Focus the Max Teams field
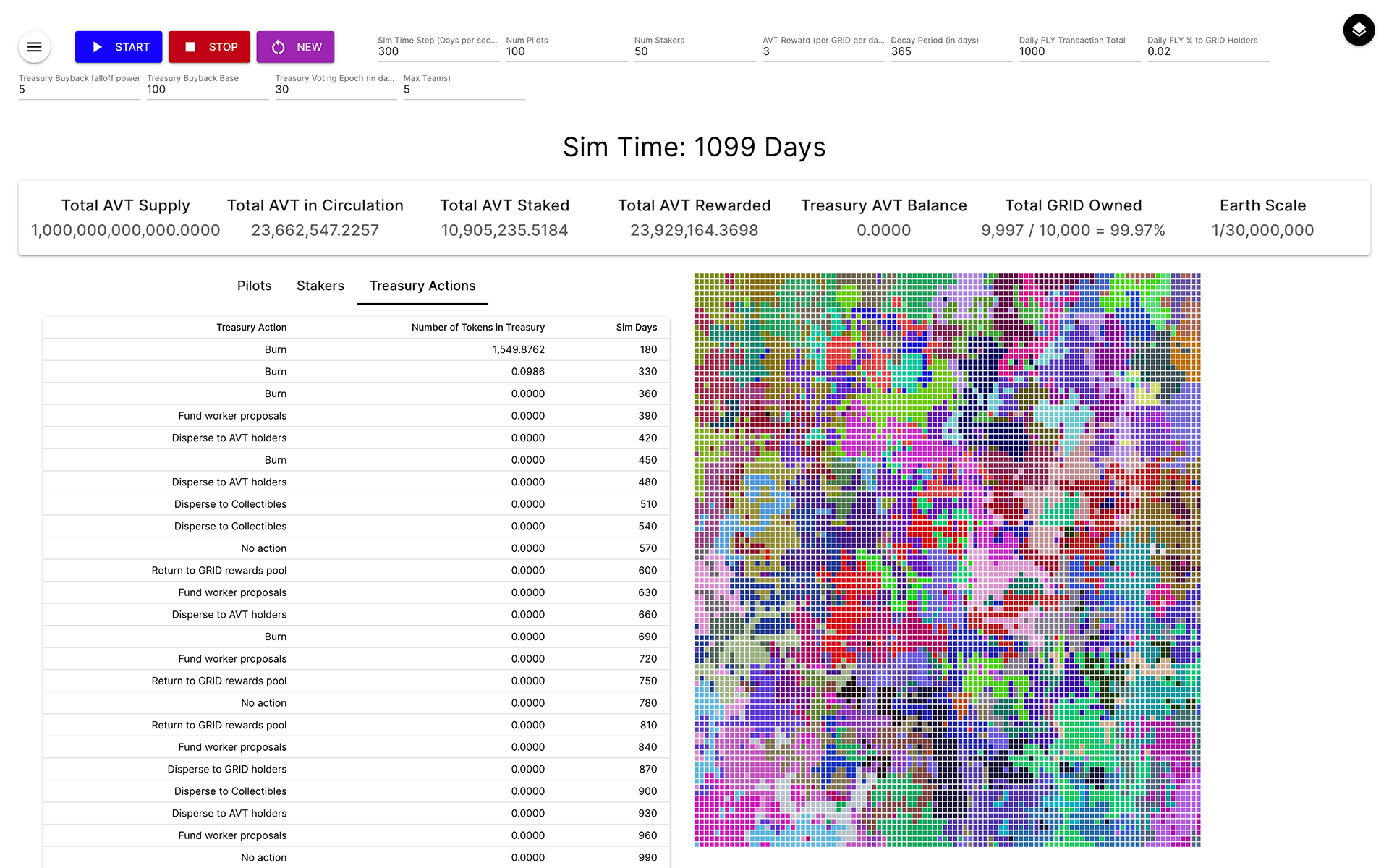The height and width of the screenshot is (868, 1389). point(463,90)
